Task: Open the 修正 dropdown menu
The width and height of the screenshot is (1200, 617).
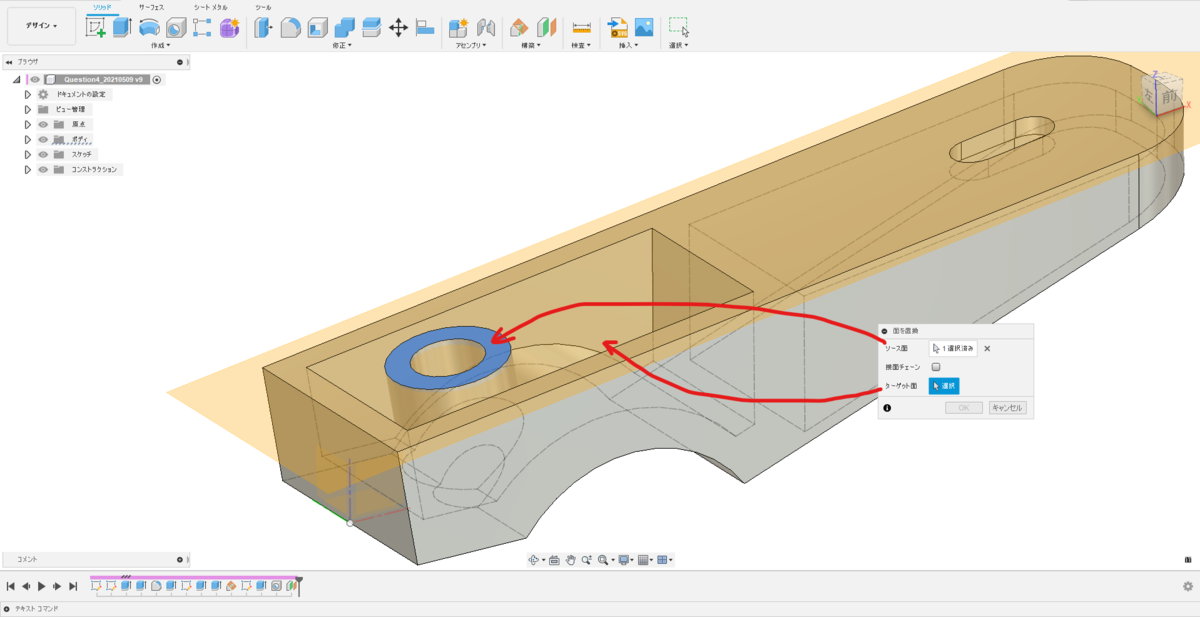Action: [x=342, y=45]
